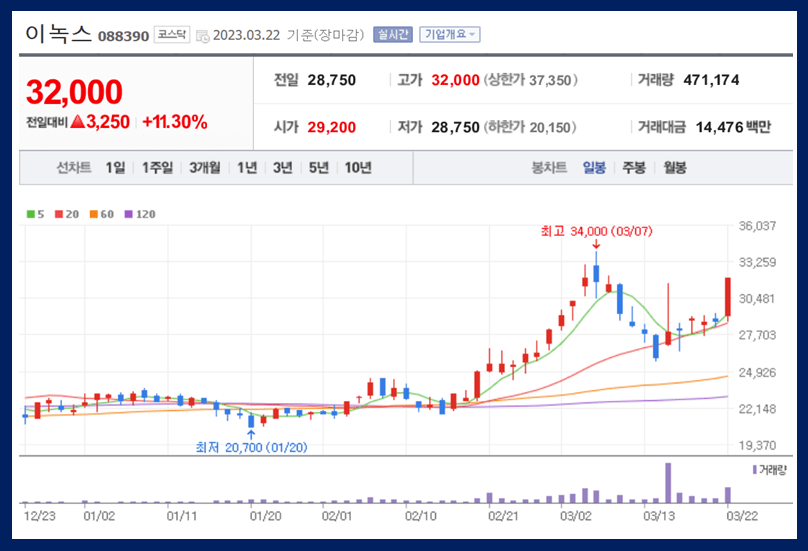Viewport: 808px width, 551px height.
Task: Click the 최고 34,000 (03/07) high marker
Action: [x=596, y=231]
